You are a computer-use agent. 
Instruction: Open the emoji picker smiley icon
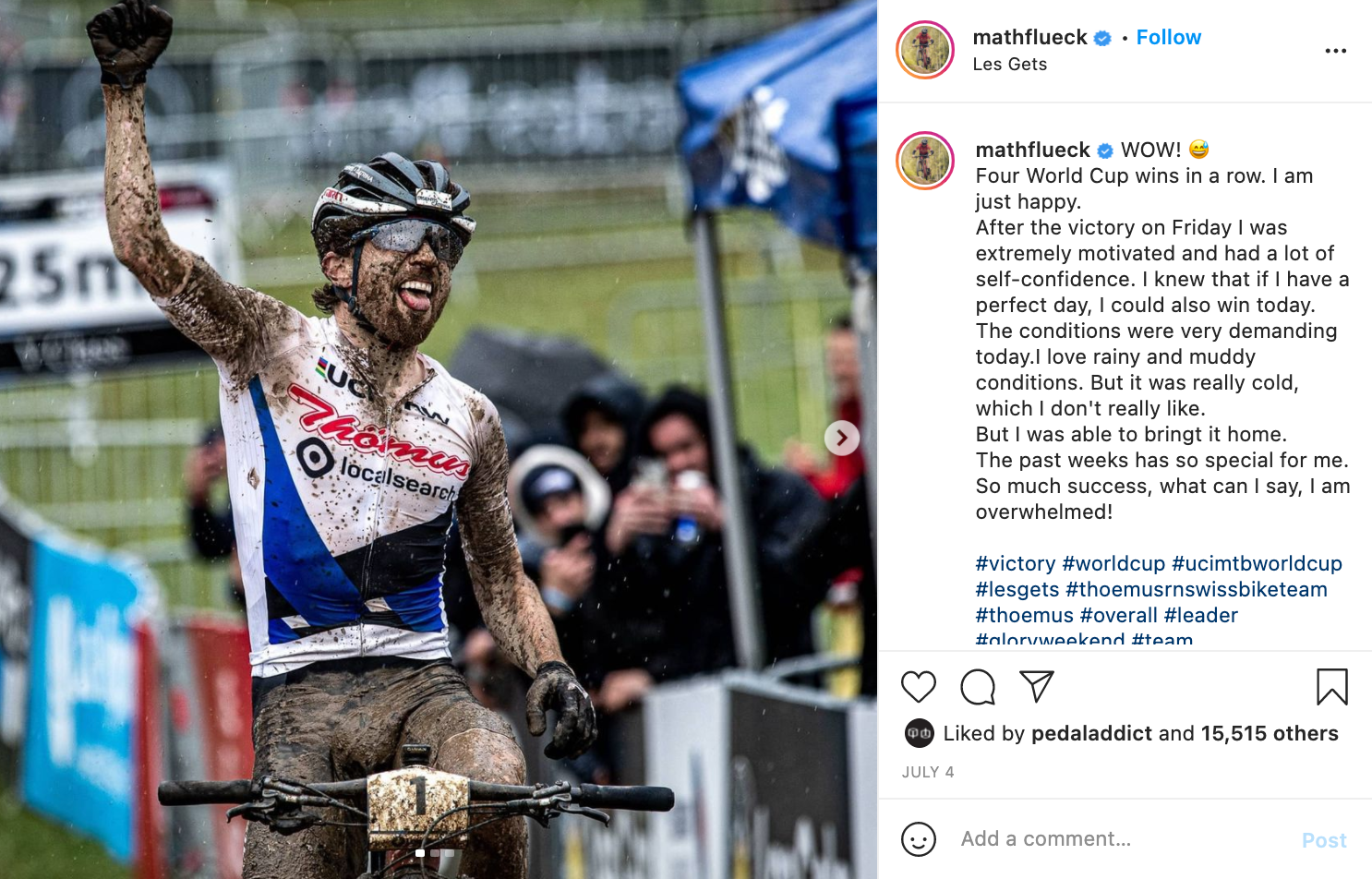(x=918, y=839)
